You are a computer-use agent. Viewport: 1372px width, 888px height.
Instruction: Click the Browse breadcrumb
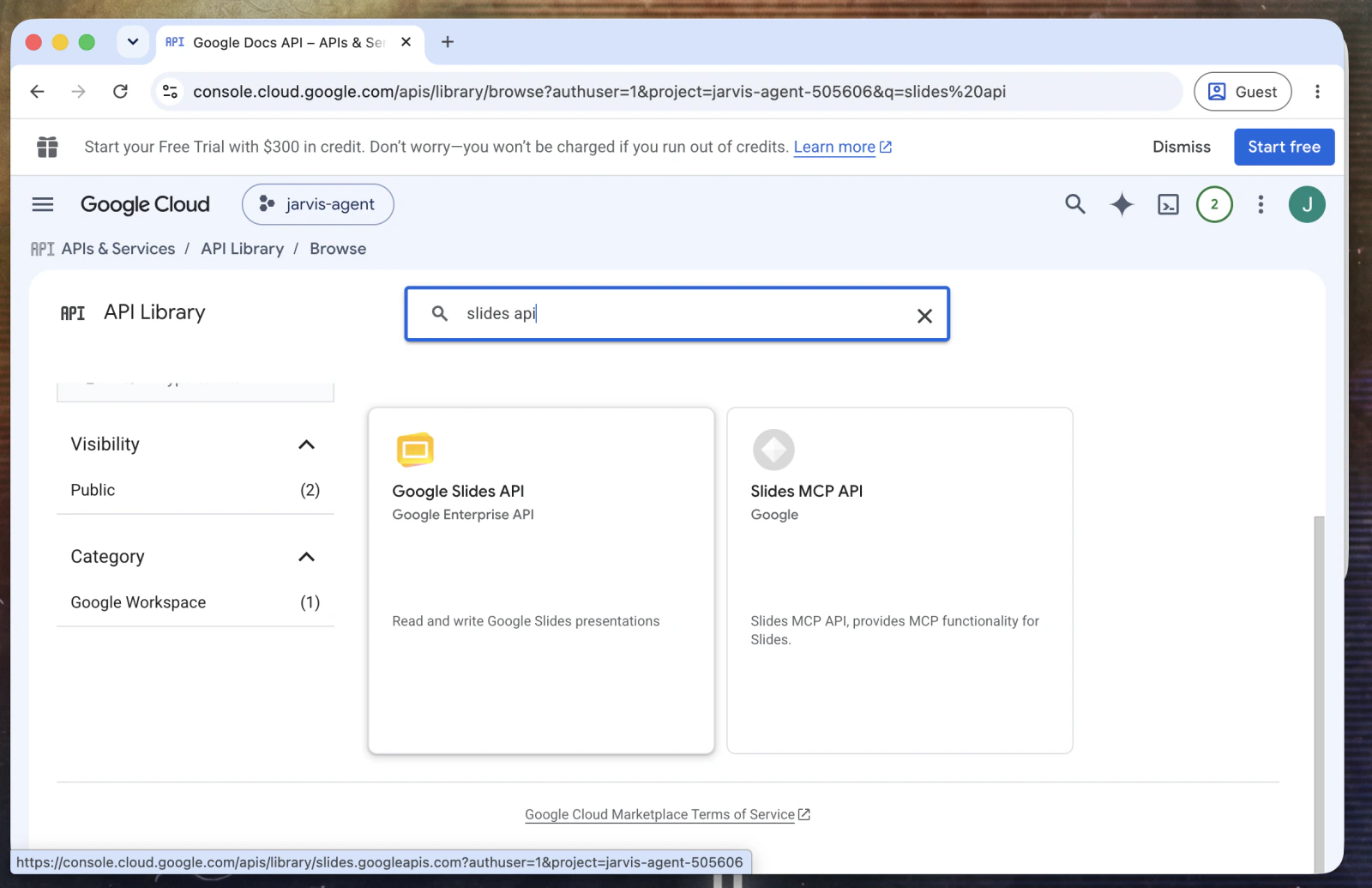(338, 249)
